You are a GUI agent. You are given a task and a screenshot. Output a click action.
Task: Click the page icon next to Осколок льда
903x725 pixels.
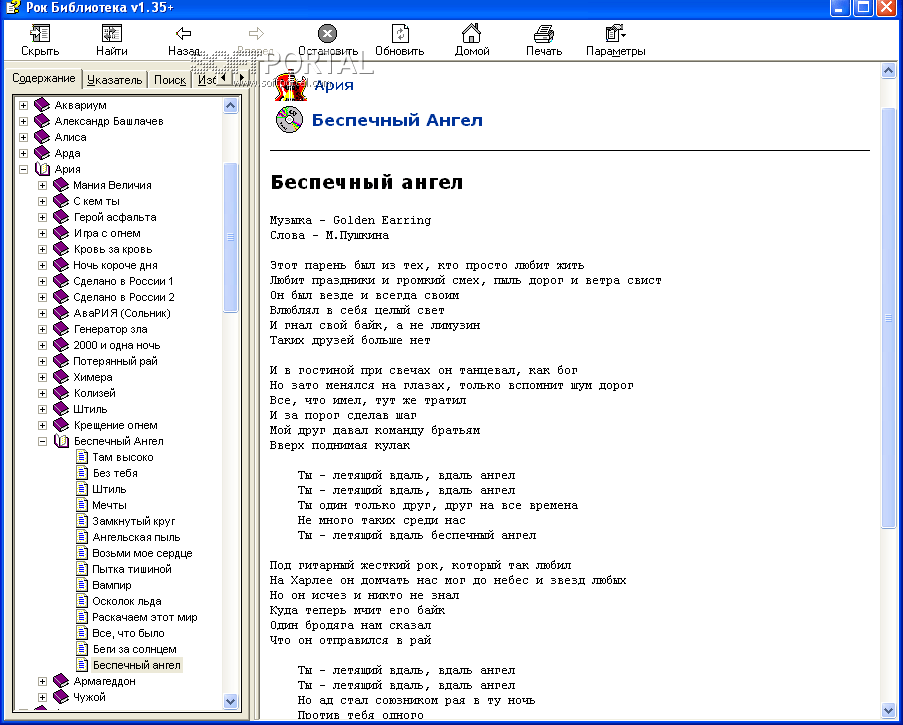pos(82,601)
